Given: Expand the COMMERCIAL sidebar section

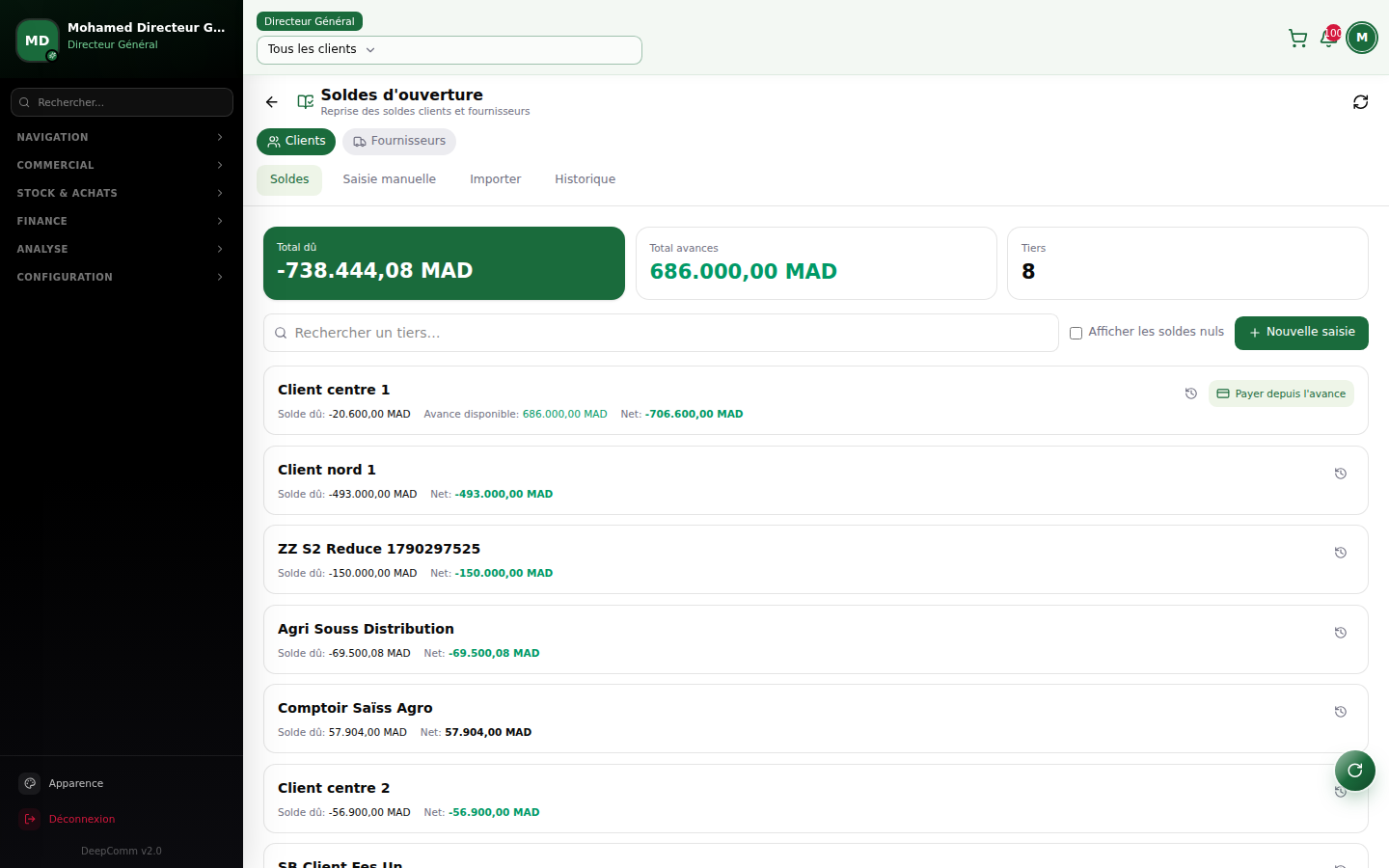Looking at the screenshot, I should coord(122,165).
